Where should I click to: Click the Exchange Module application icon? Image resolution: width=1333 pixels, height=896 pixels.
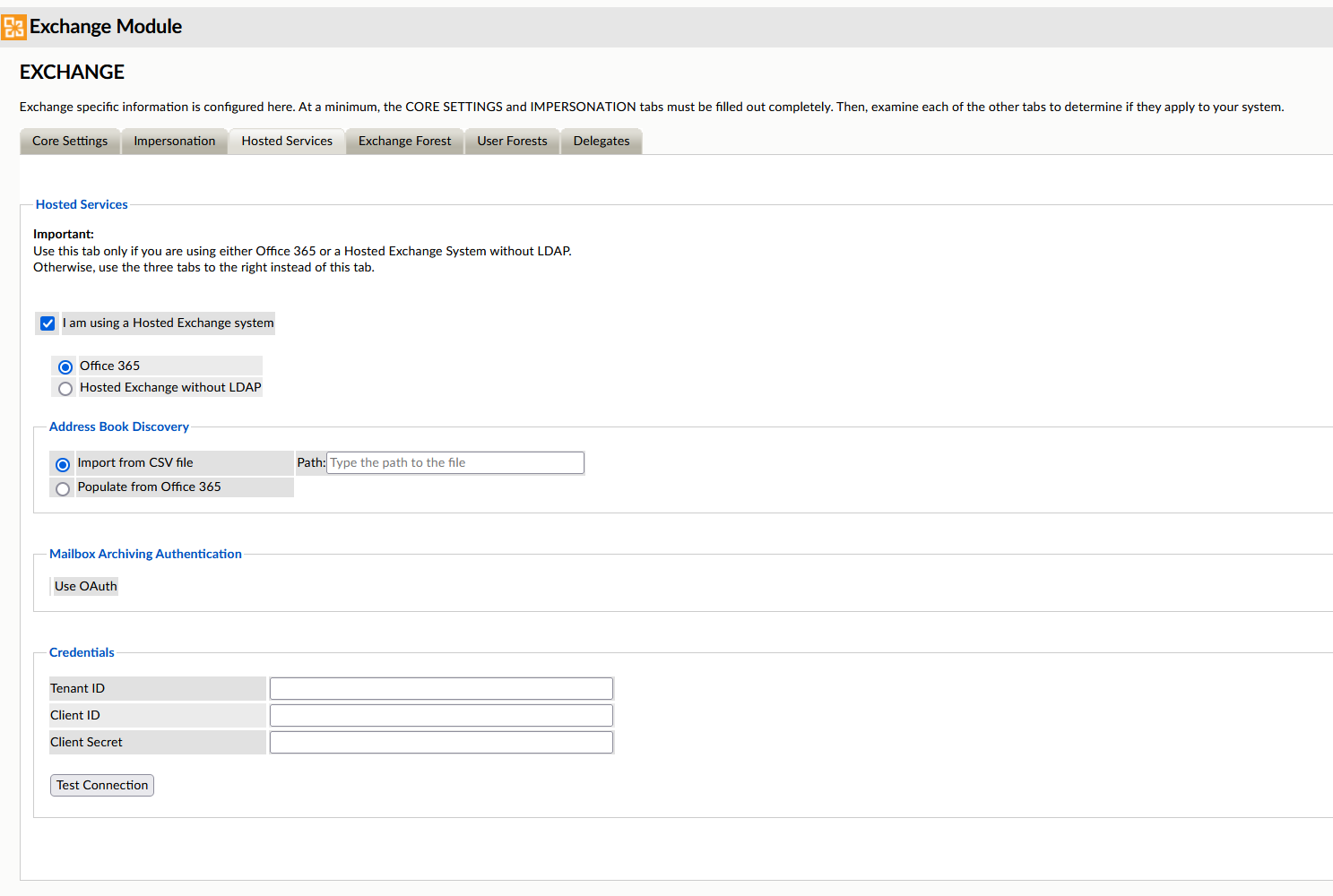pyautogui.click(x=14, y=27)
